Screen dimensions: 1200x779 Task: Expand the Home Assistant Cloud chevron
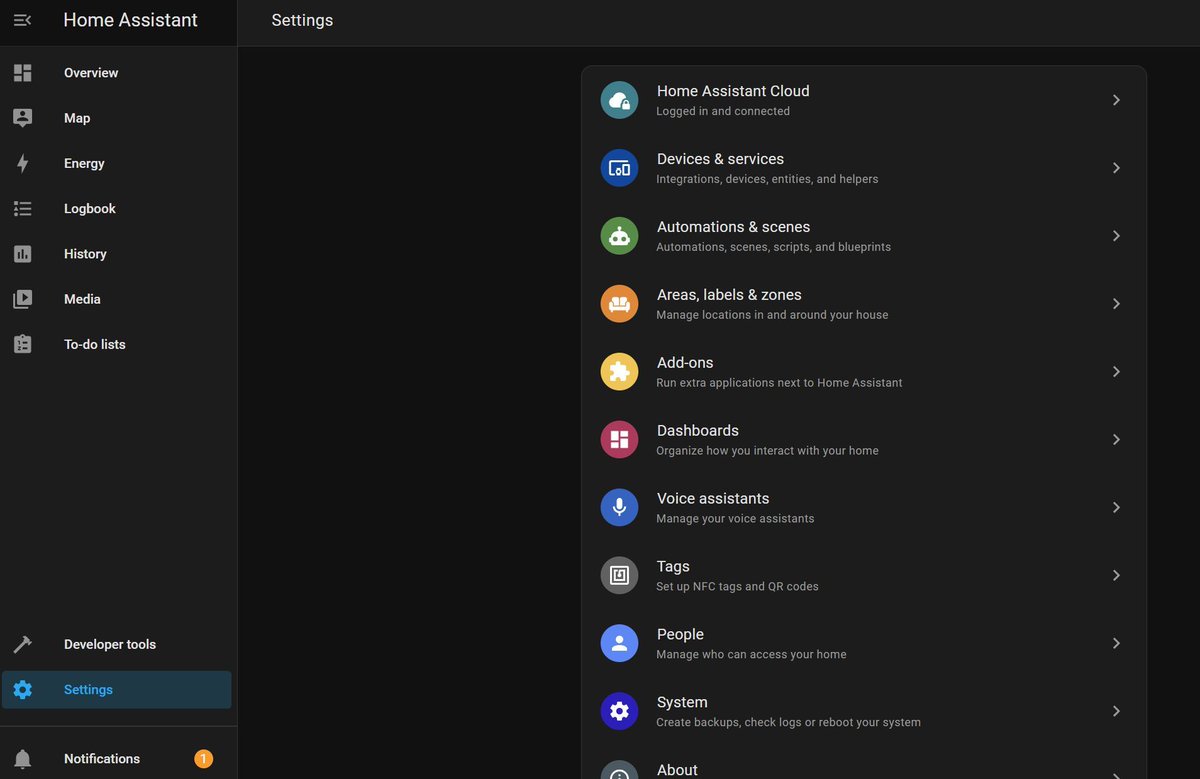(x=1116, y=100)
